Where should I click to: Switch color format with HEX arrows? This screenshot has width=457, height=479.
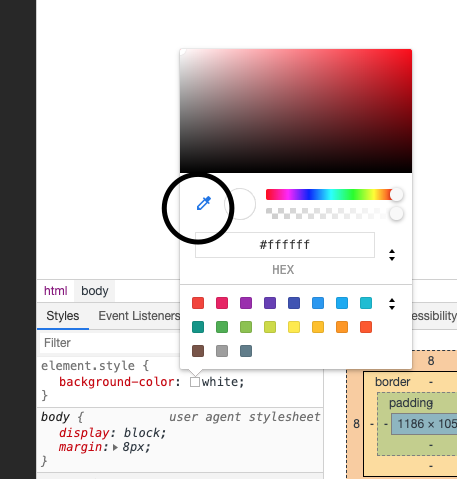[x=392, y=255]
